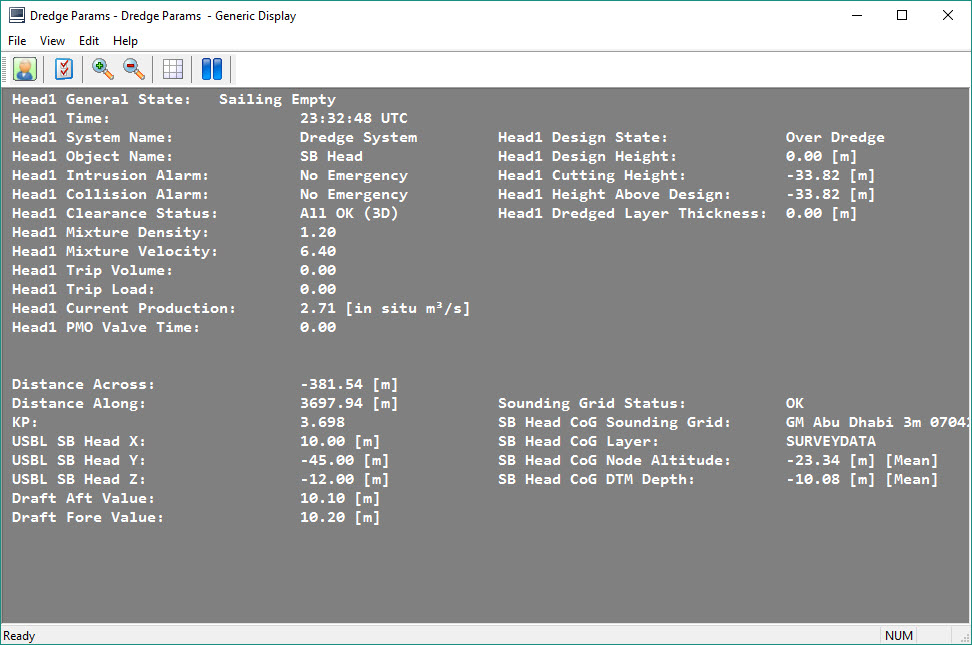Click the Over Dredge design state value
This screenshot has width=972, height=645.
[835, 137]
